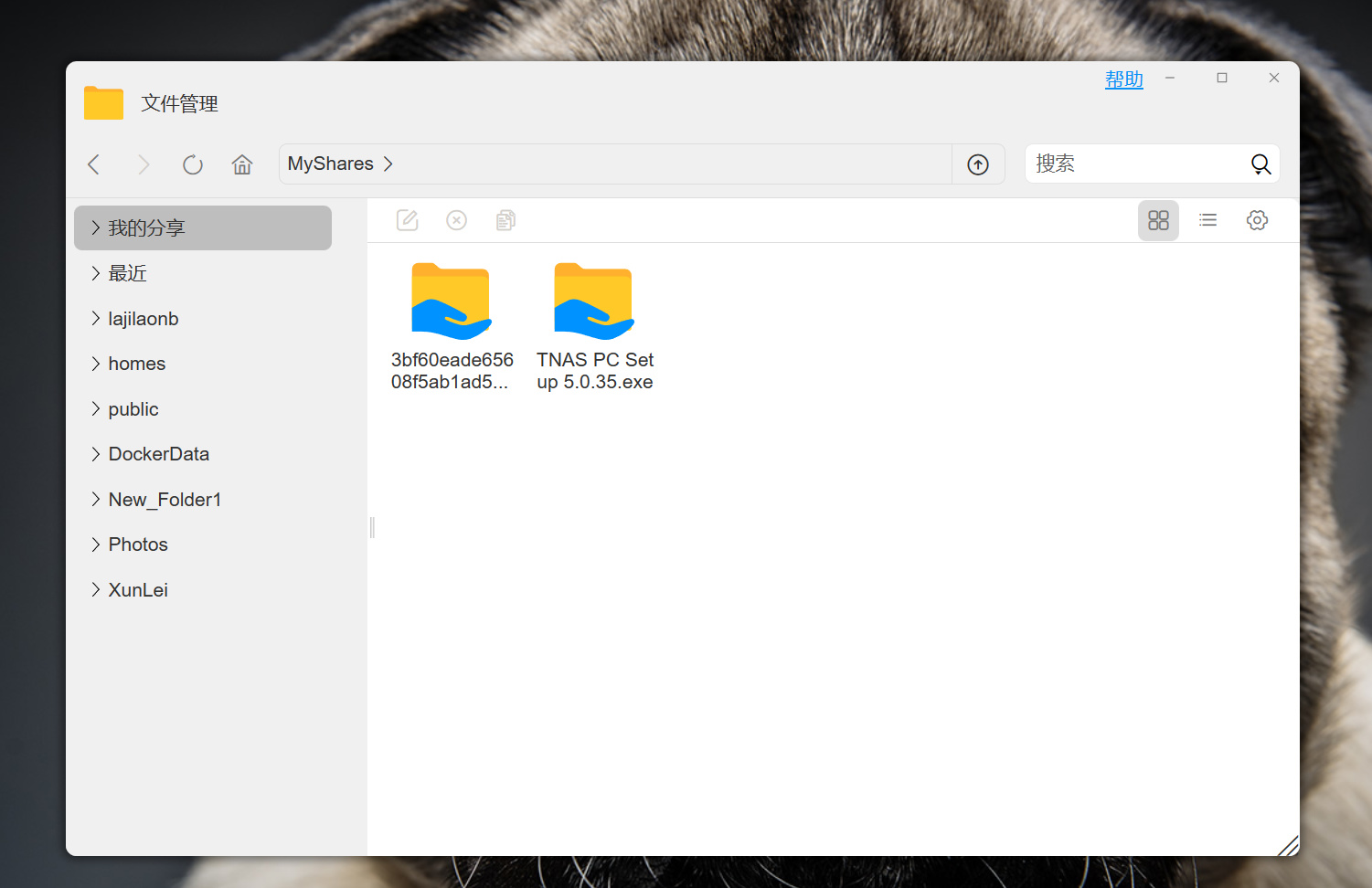Close the 文件管理 window
Screen dimensions: 1372x888
1274,79
